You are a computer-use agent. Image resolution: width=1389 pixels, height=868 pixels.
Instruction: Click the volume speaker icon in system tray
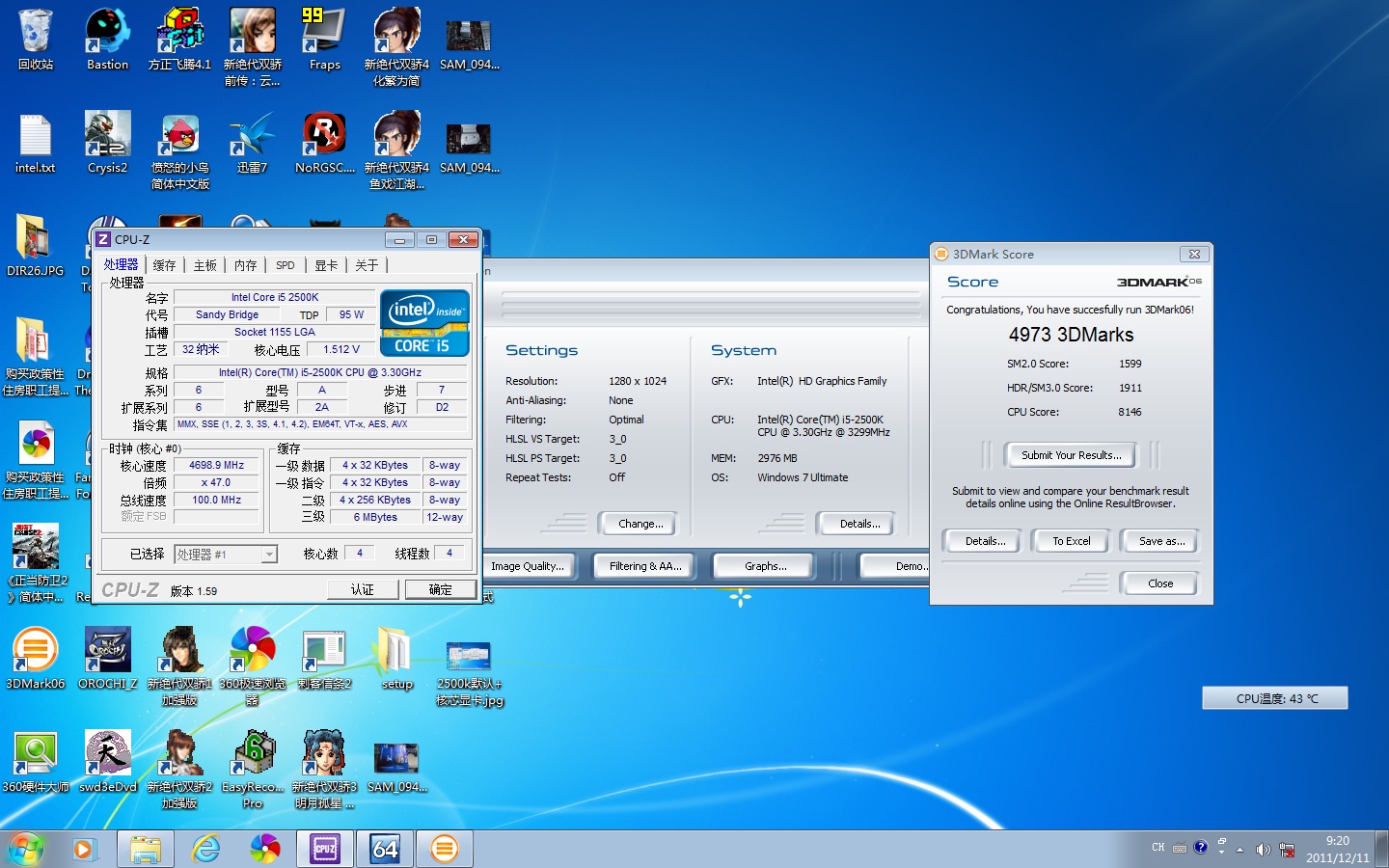pos(1263,849)
